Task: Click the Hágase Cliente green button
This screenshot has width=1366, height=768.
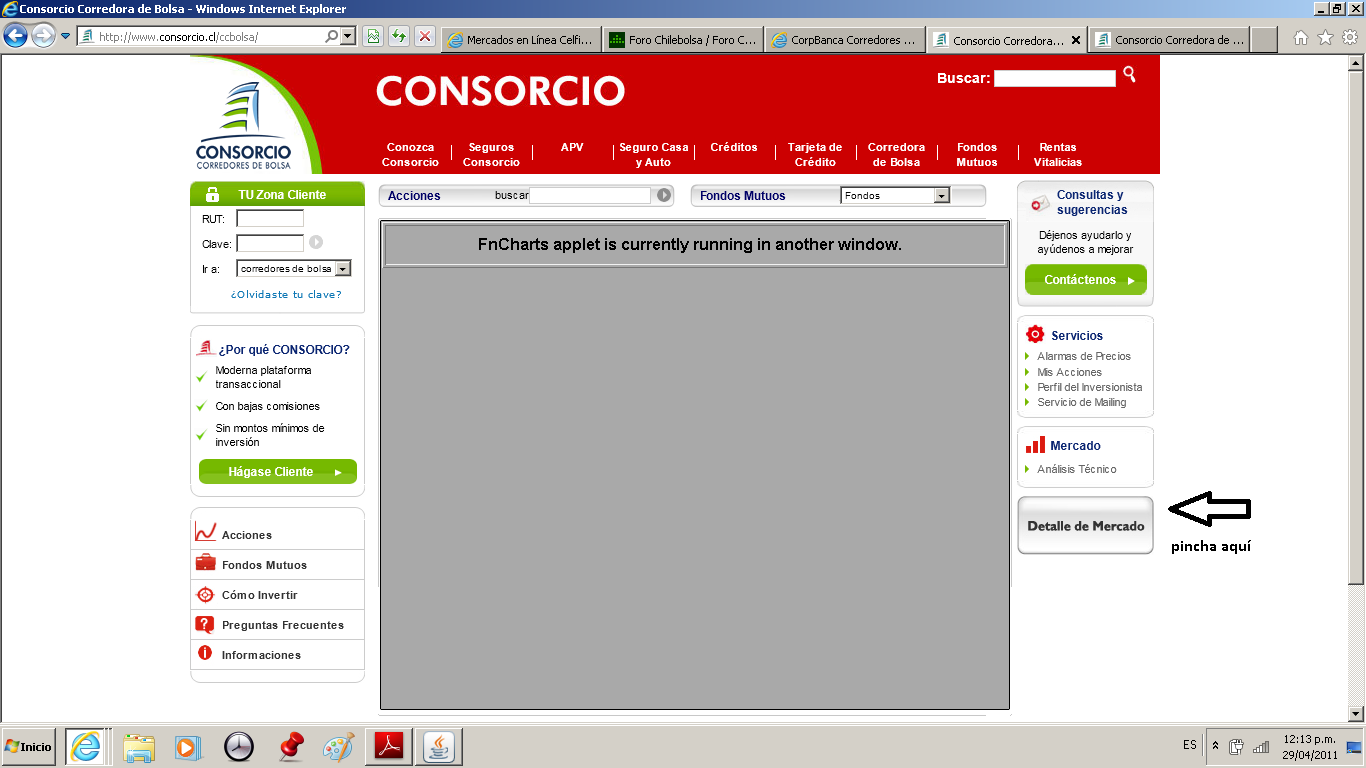Action: pos(278,472)
